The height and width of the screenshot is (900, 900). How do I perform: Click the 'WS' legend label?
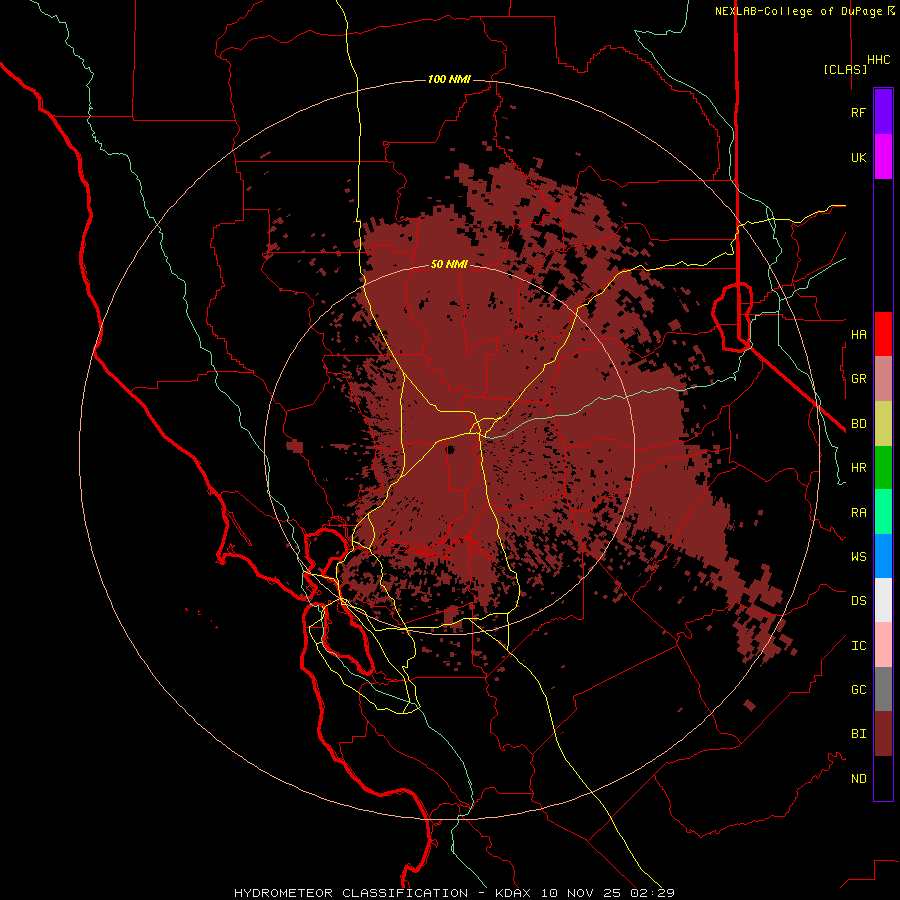pos(858,556)
